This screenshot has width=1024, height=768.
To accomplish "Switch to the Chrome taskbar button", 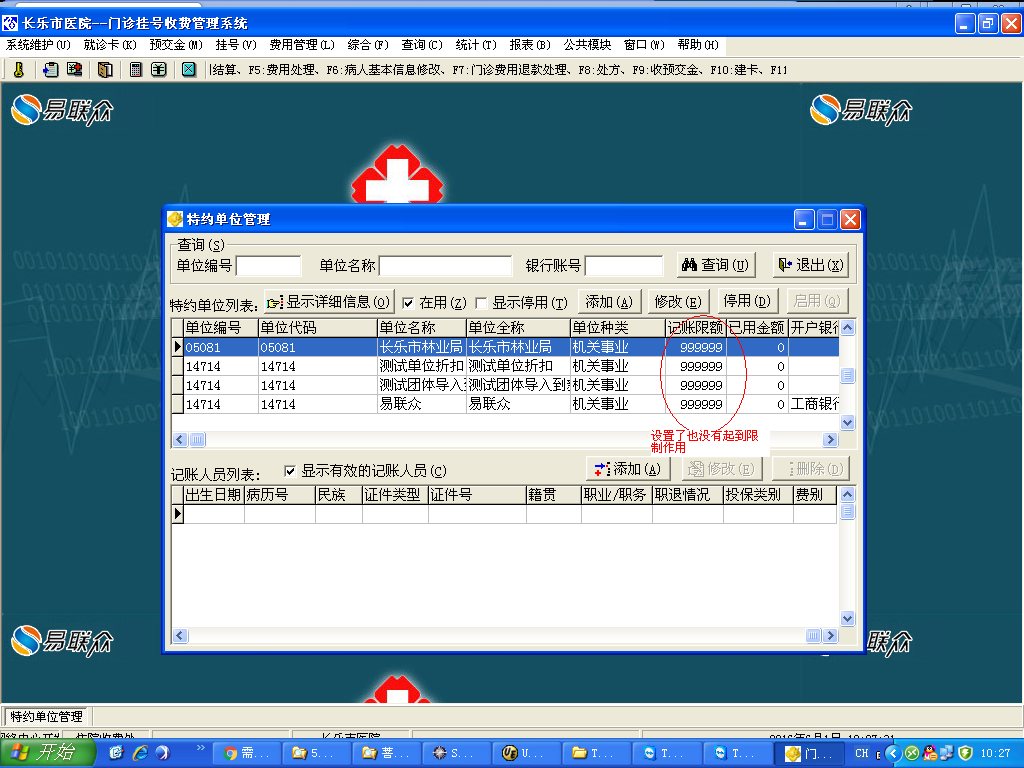I will click(x=247, y=753).
